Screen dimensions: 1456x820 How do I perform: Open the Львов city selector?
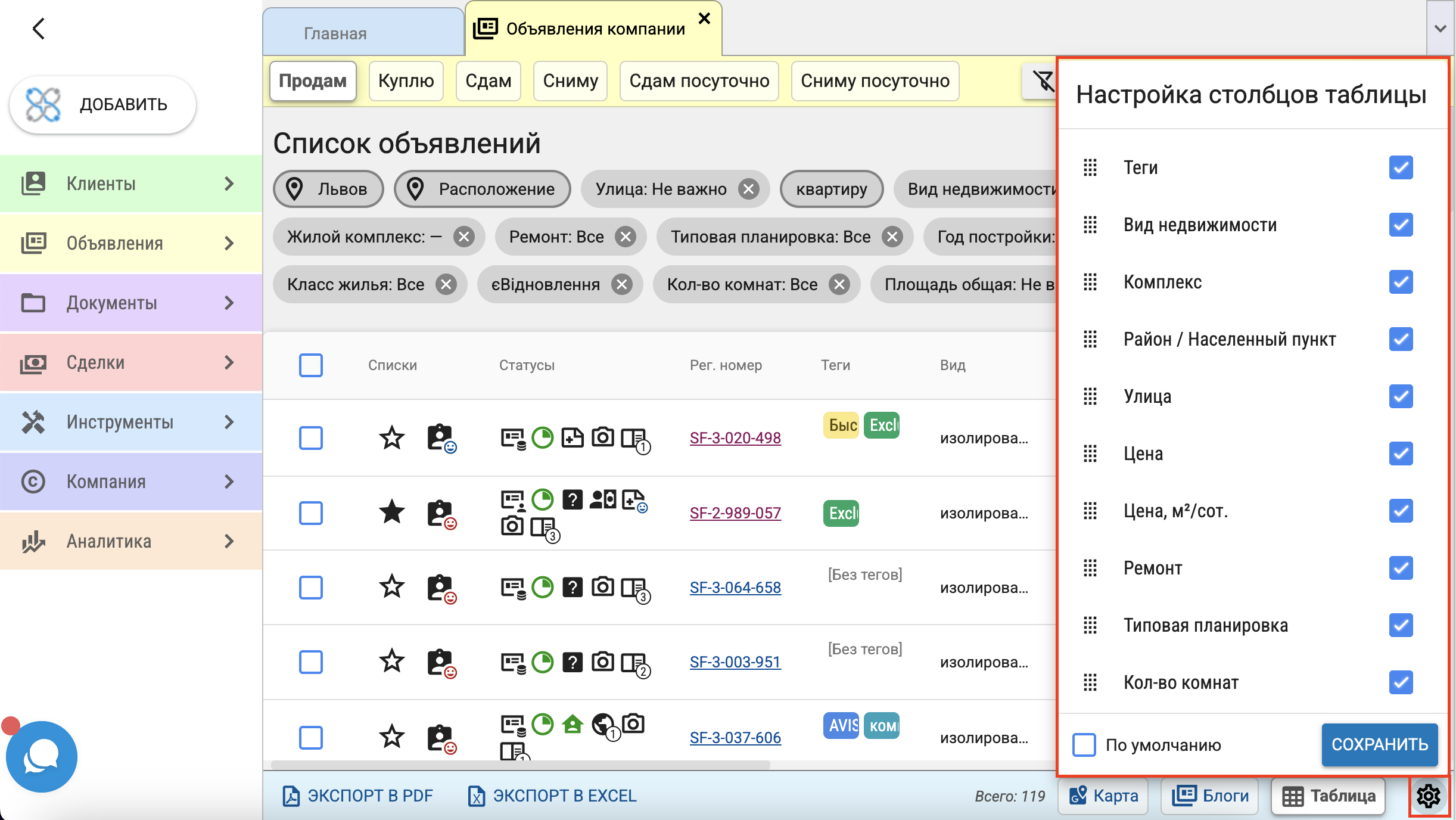point(328,189)
